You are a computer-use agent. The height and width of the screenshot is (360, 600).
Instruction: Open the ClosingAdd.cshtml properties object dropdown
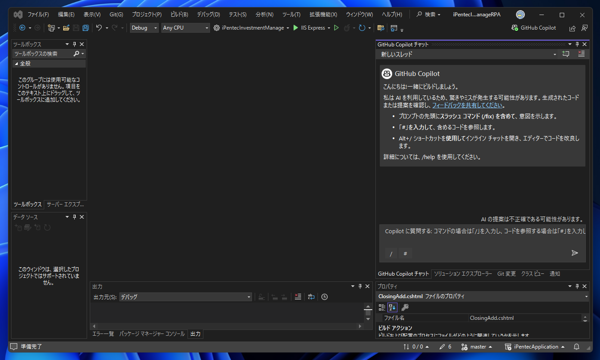483,296
